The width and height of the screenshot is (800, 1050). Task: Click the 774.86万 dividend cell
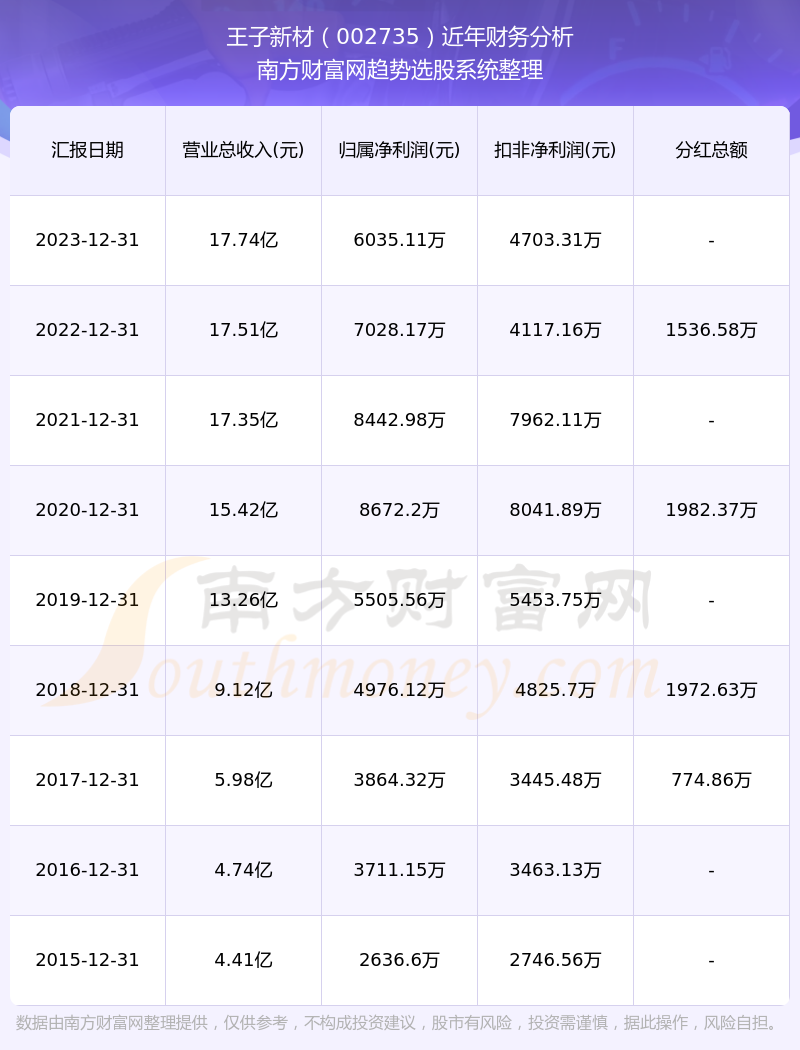pyautogui.click(x=712, y=780)
